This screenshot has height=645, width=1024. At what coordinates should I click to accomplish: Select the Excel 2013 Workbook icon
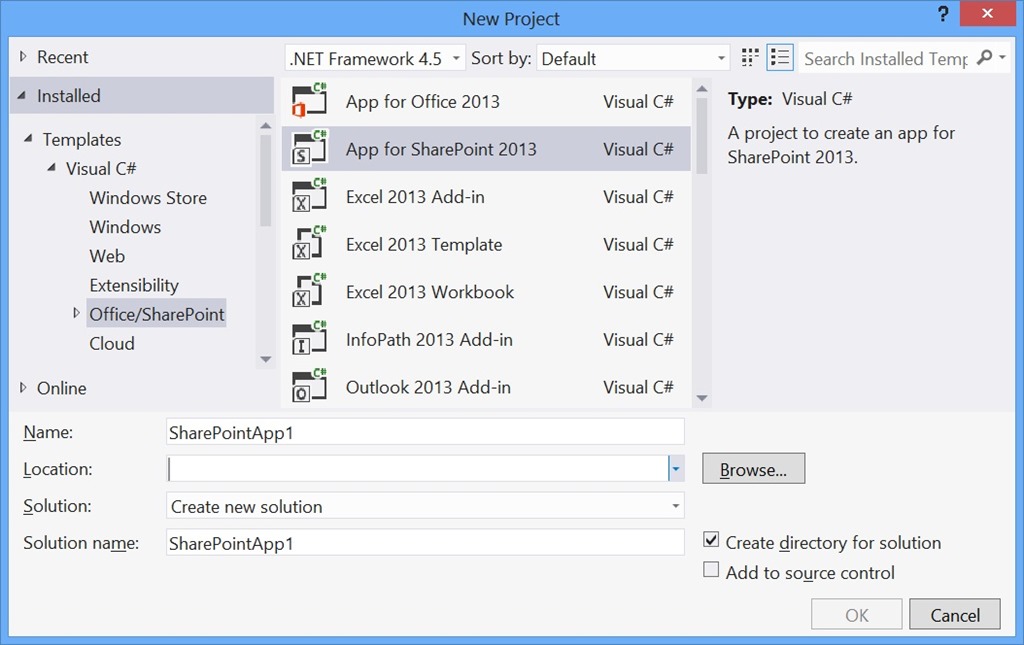[x=307, y=291]
